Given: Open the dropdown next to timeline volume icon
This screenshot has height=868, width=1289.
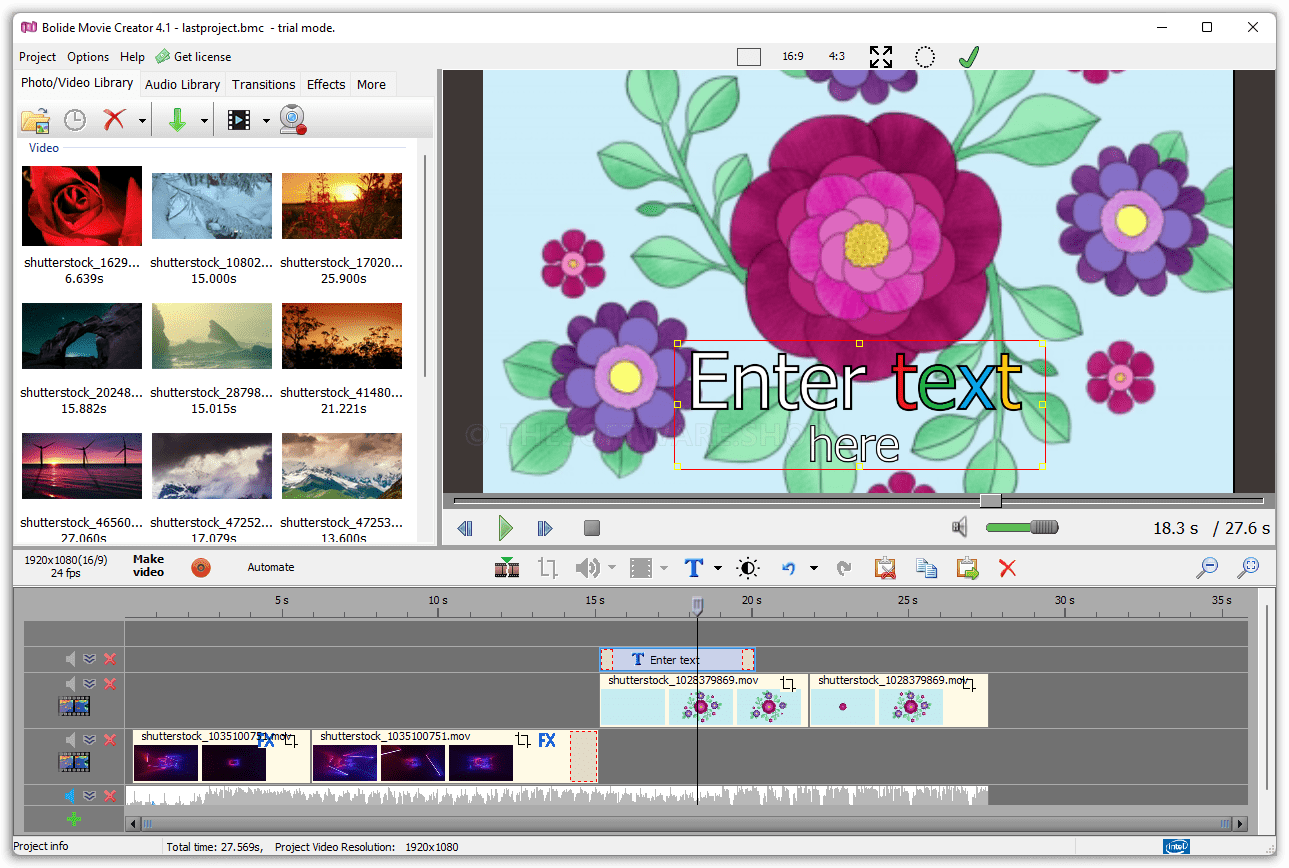Looking at the screenshot, I should click(611, 569).
